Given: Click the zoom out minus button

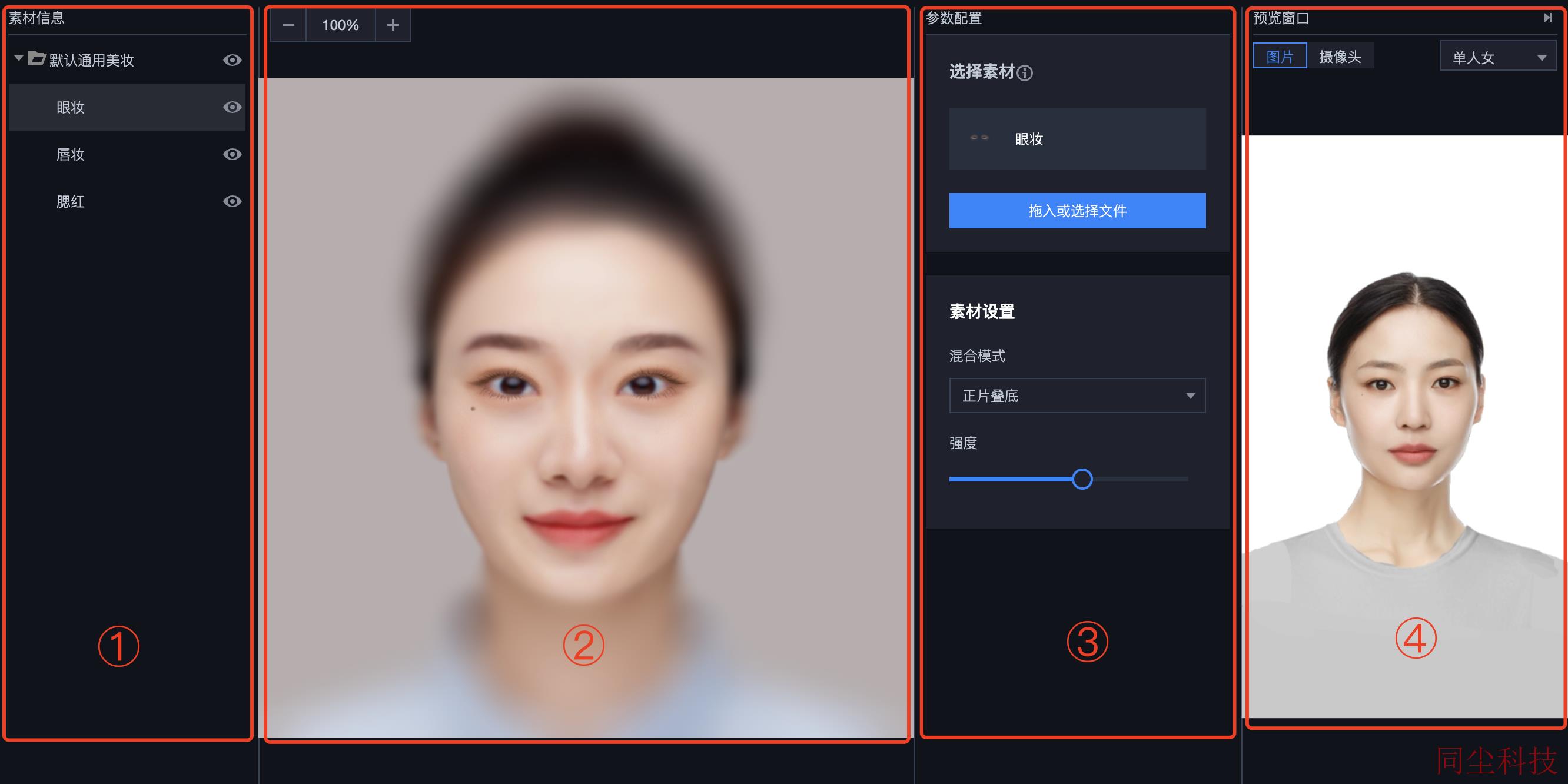Looking at the screenshot, I should click(288, 25).
